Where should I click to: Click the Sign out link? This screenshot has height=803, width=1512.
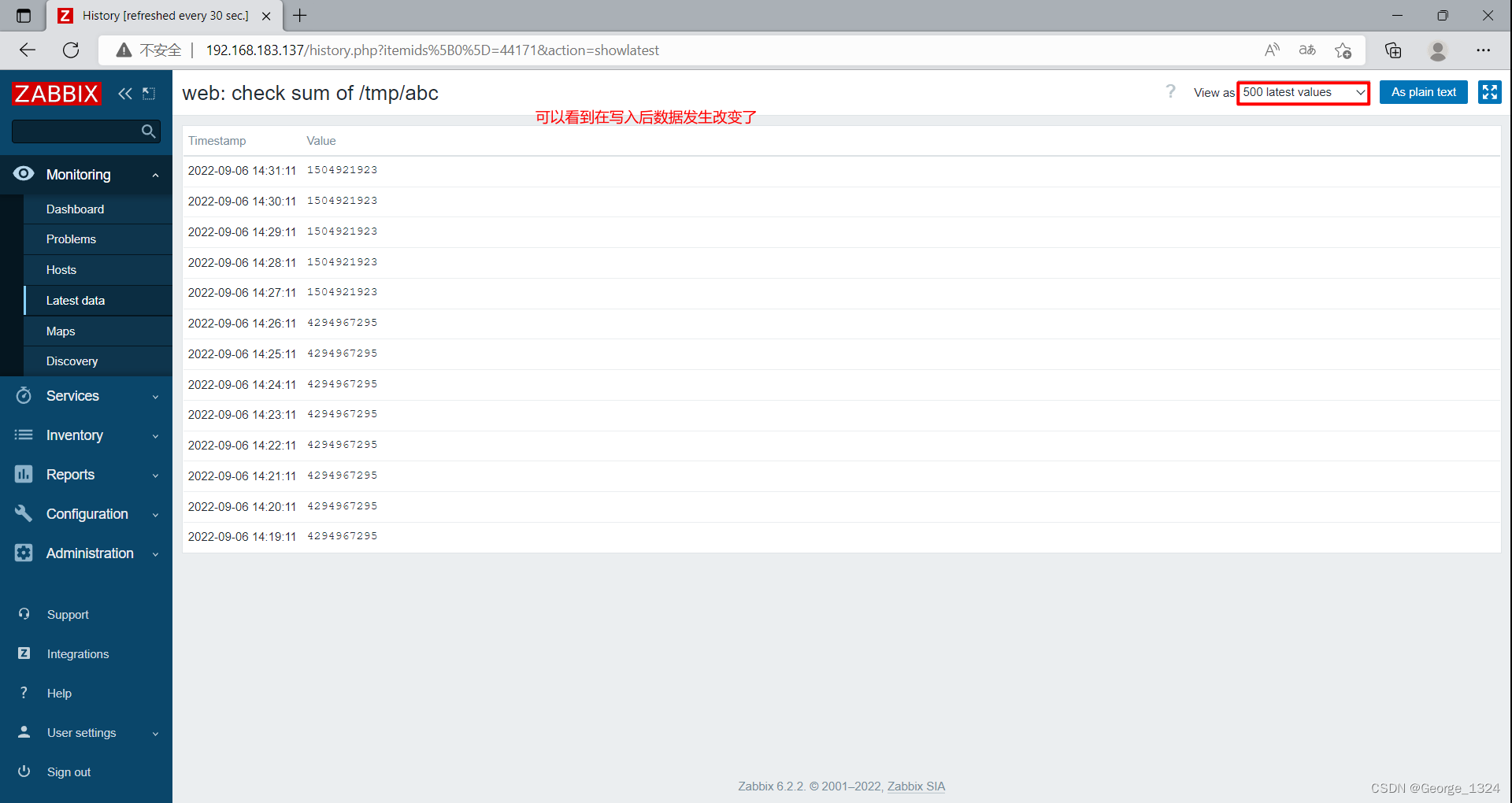69,772
